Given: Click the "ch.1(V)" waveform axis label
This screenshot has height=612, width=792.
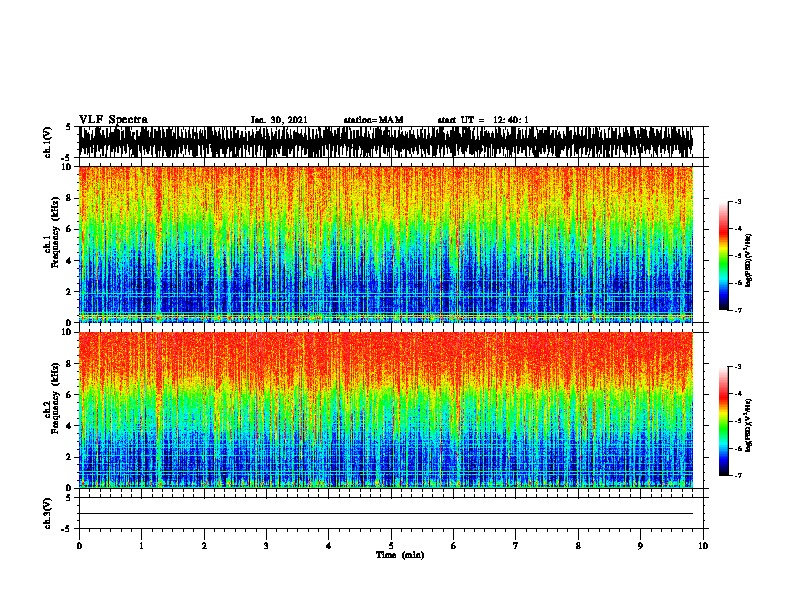Looking at the screenshot, I should (x=48, y=142).
